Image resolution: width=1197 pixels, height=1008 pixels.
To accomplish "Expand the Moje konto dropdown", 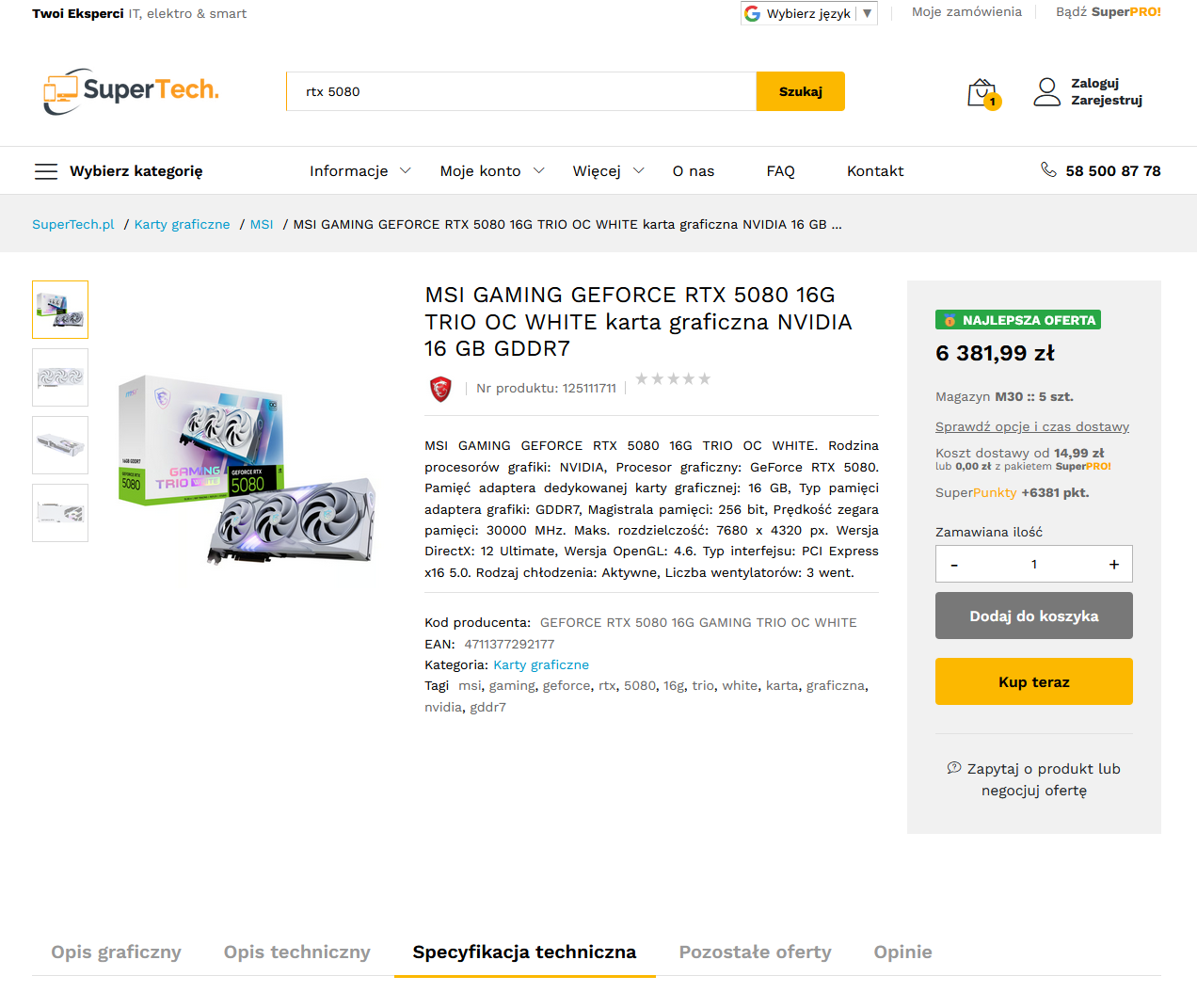I will coord(492,170).
